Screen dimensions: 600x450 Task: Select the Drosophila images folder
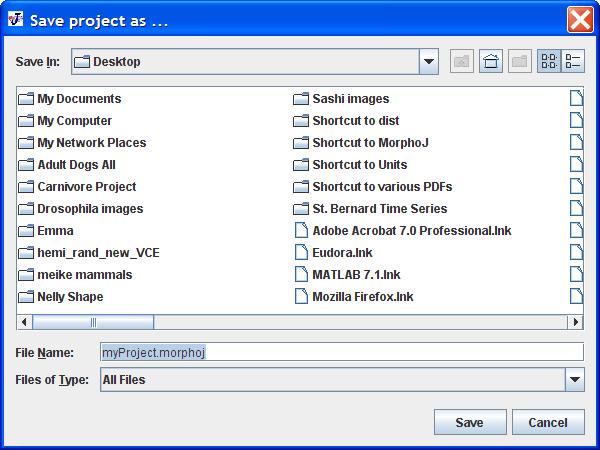coord(89,209)
